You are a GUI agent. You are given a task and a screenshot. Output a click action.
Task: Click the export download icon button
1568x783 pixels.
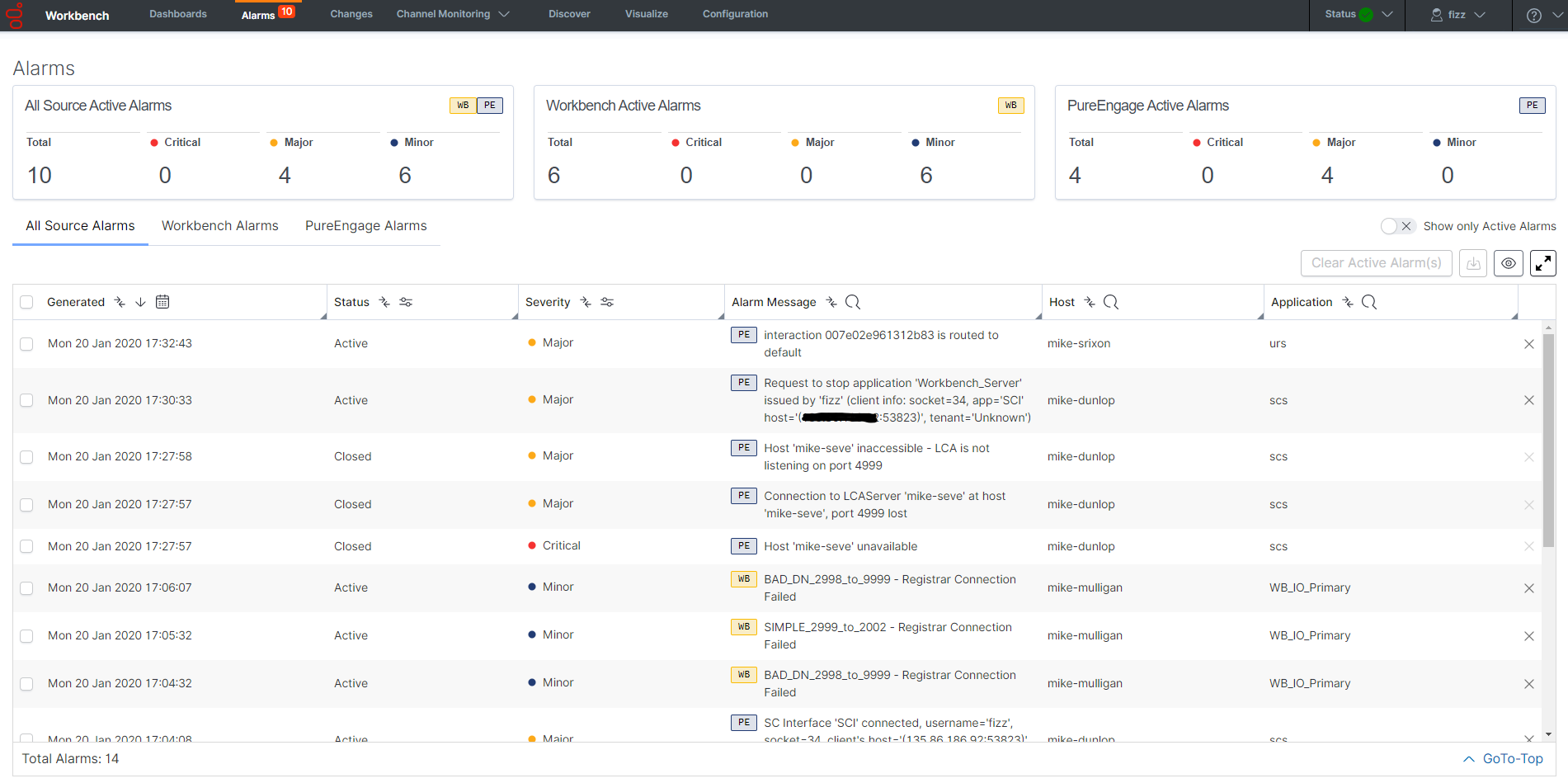tap(1473, 263)
